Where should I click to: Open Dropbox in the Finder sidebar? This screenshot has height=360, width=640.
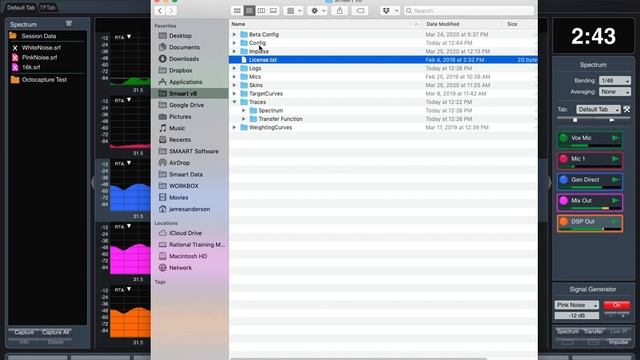point(180,70)
